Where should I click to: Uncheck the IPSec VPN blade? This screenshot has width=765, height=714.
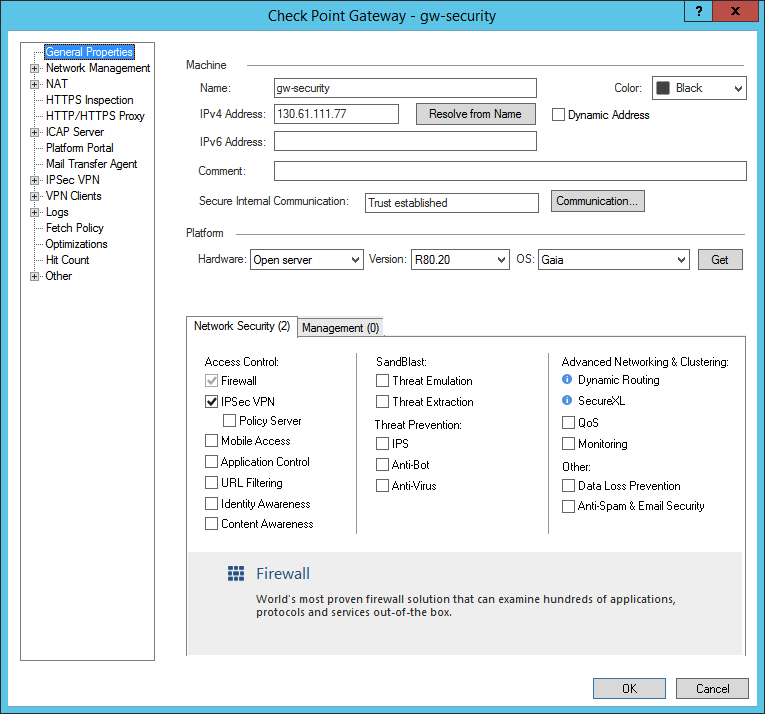[x=212, y=402]
